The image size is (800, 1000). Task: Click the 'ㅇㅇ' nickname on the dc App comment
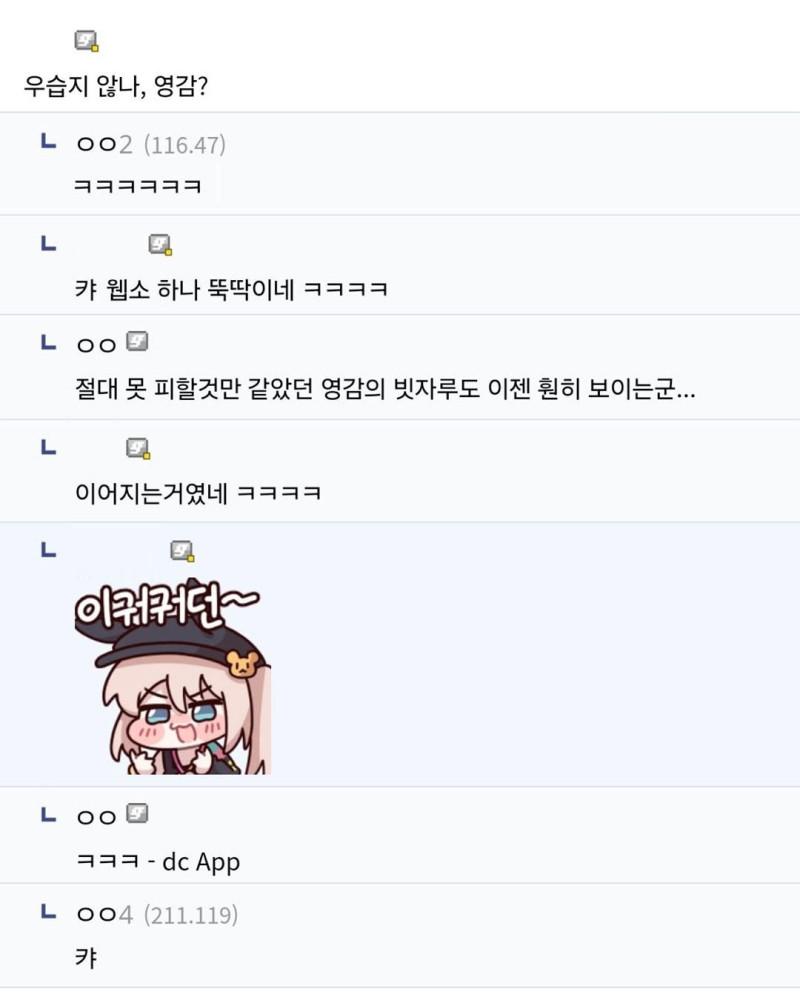(x=96, y=818)
